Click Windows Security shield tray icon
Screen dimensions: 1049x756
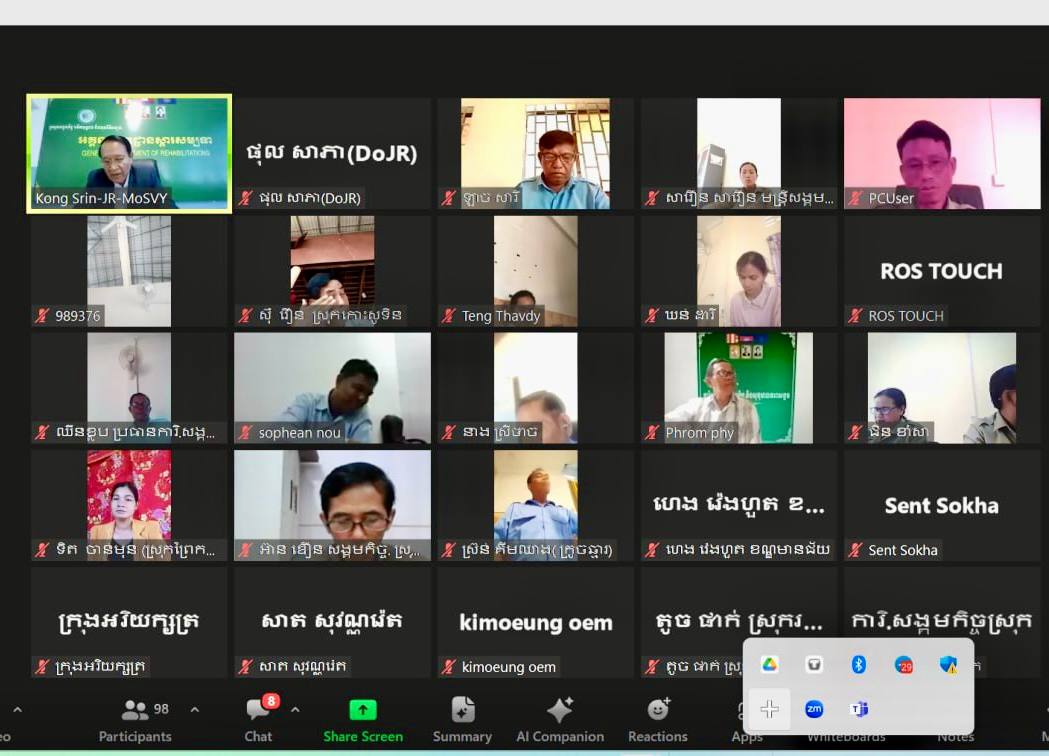pos(948,665)
